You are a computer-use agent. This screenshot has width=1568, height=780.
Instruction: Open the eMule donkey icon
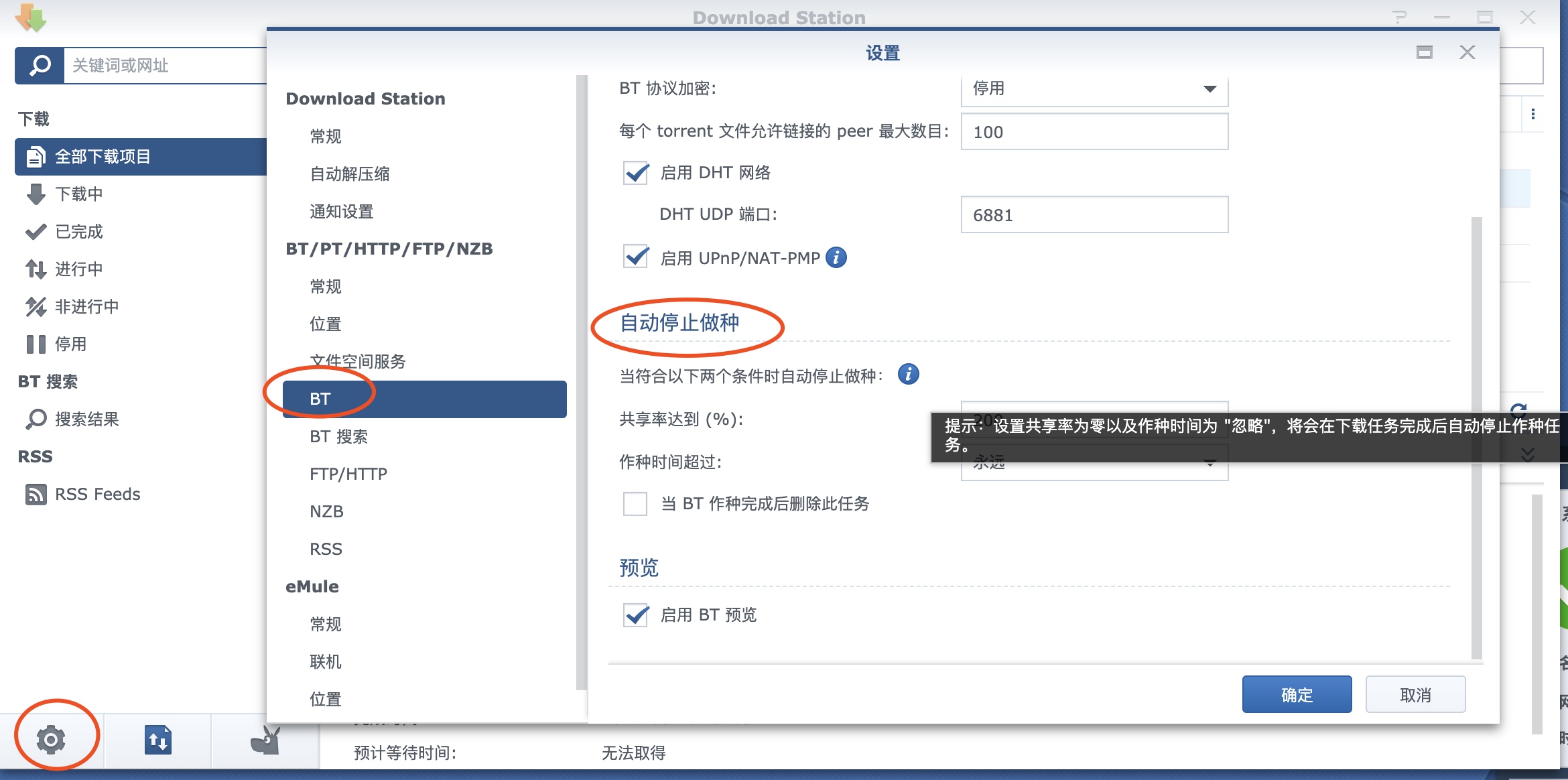(x=265, y=740)
